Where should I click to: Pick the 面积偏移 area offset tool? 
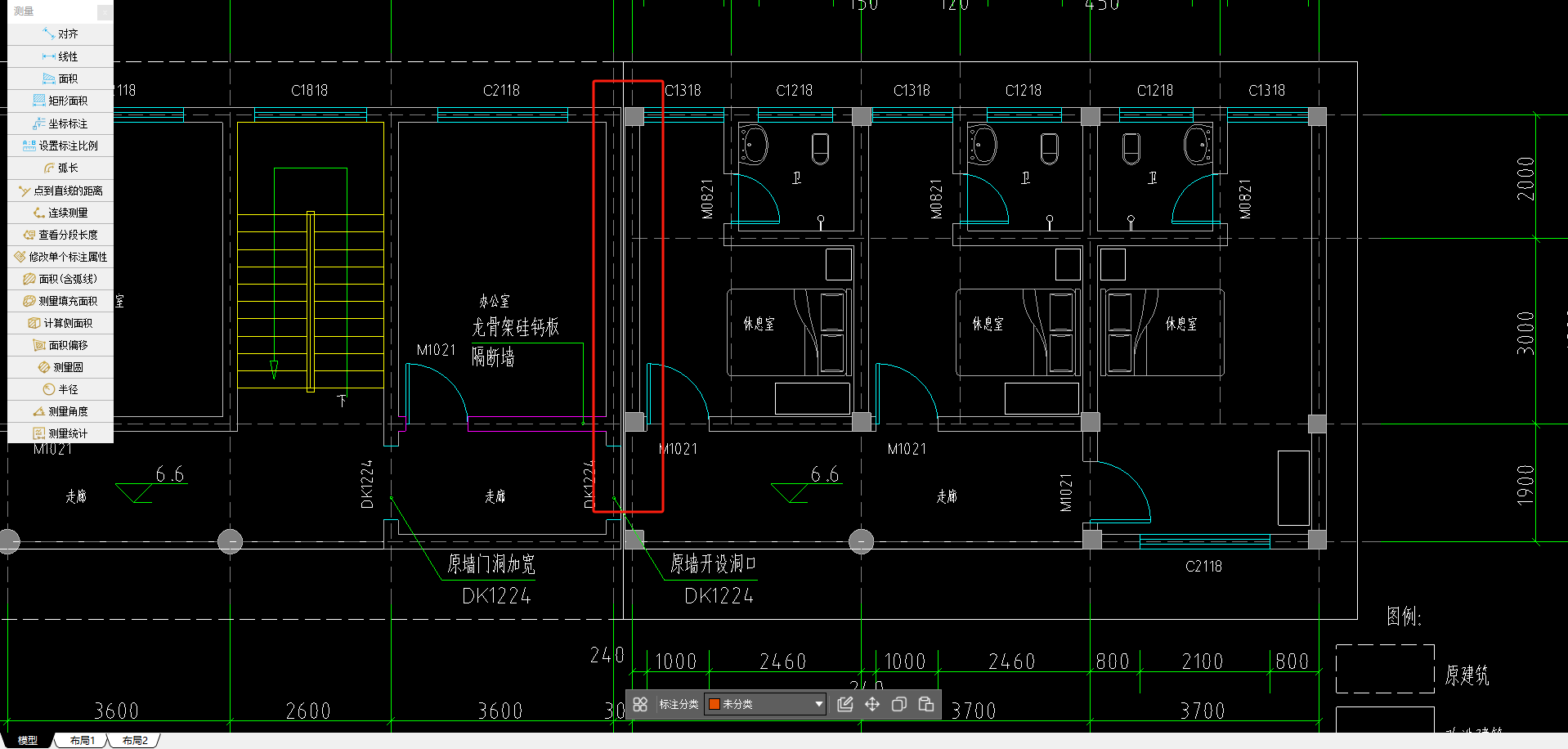(x=60, y=345)
